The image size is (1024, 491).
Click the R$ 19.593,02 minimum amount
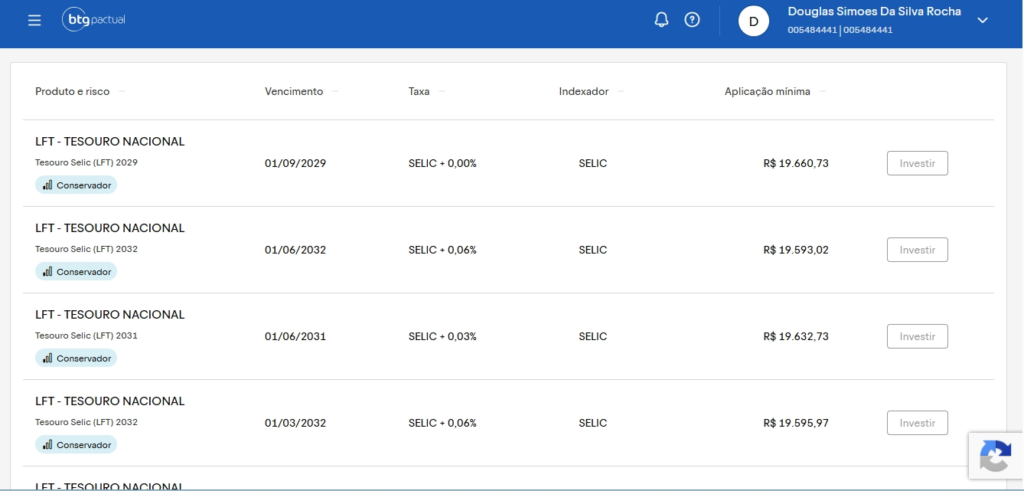coord(795,249)
